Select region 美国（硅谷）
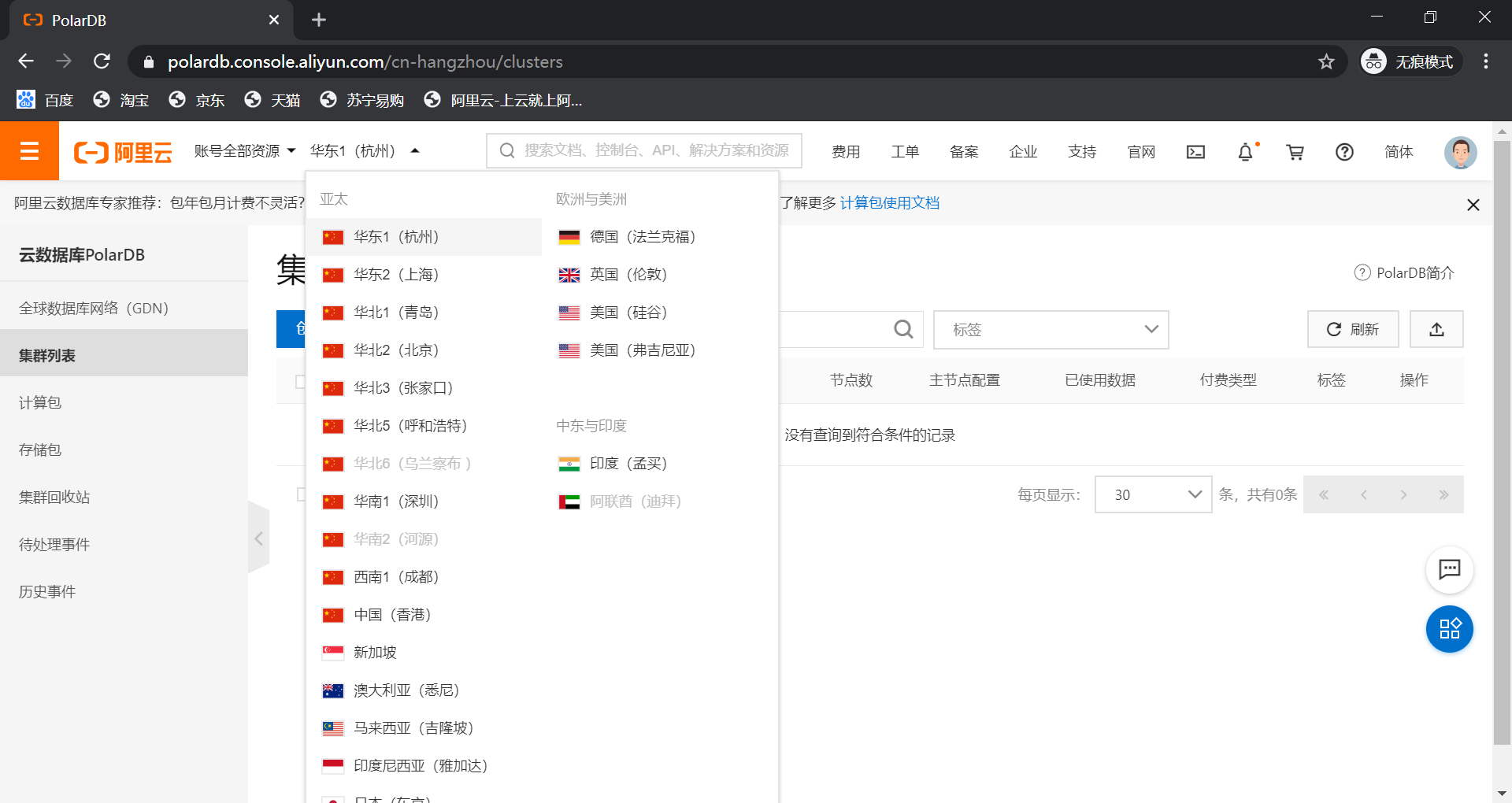This screenshot has height=803, width=1512. pyautogui.click(x=660, y=313)
